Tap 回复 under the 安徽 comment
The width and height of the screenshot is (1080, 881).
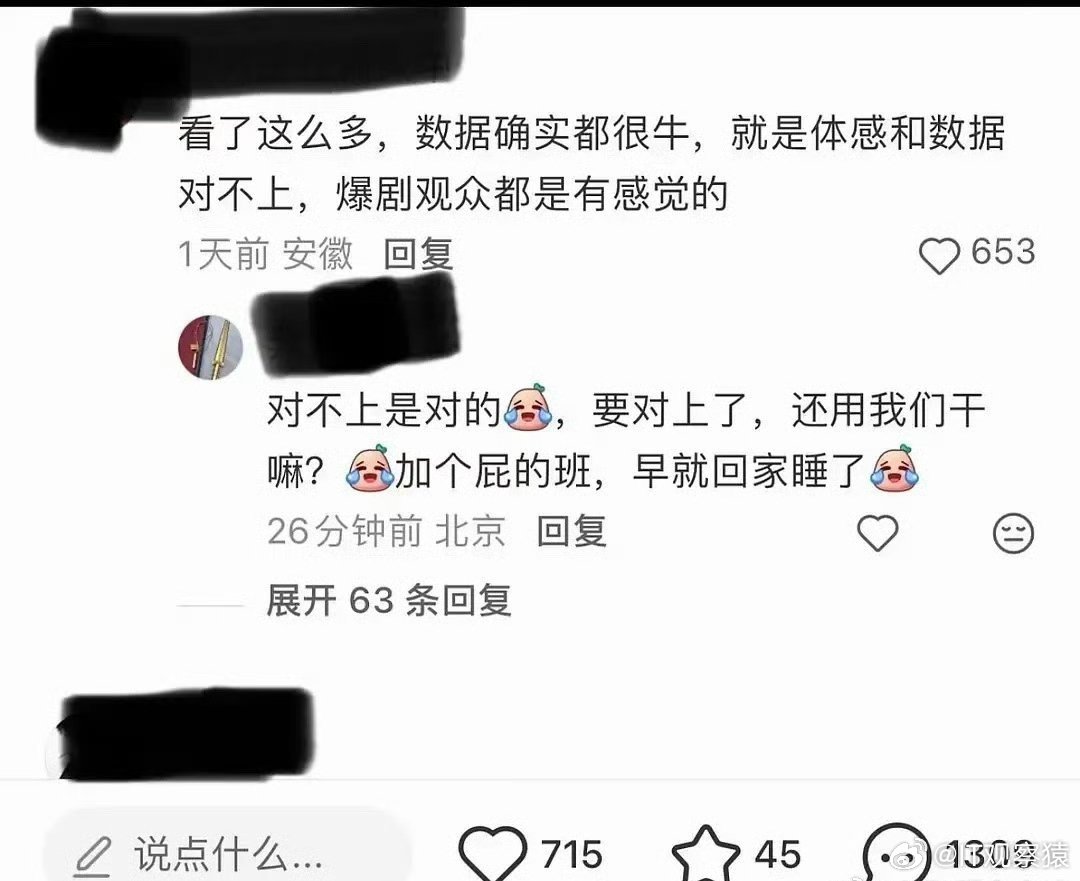418,254
